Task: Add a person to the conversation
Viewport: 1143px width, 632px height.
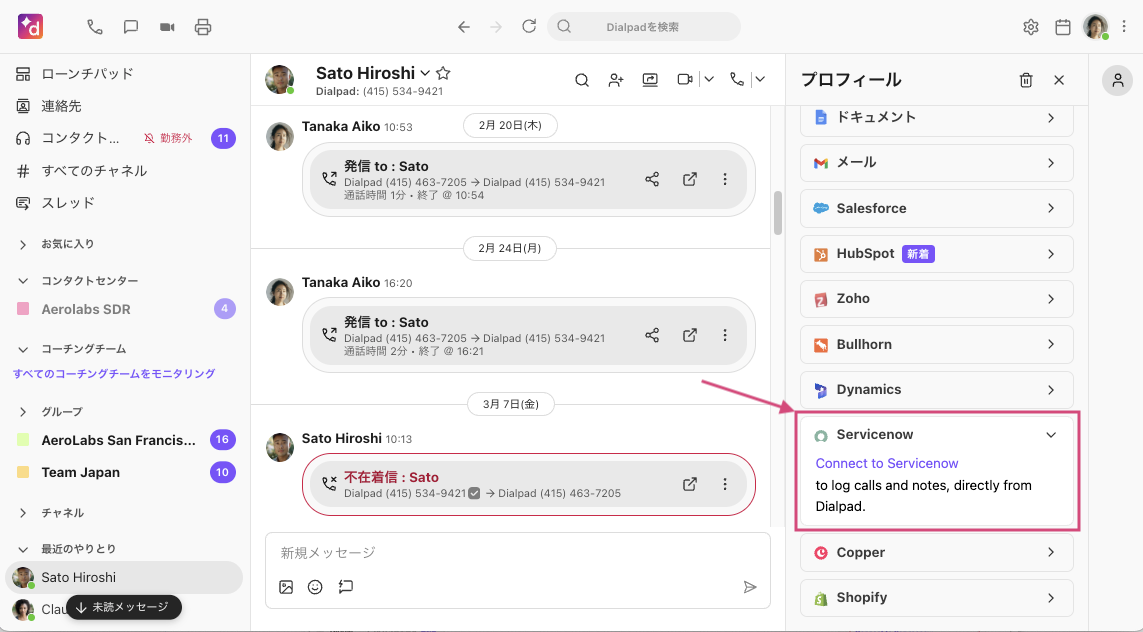Action: pos(616,79)
